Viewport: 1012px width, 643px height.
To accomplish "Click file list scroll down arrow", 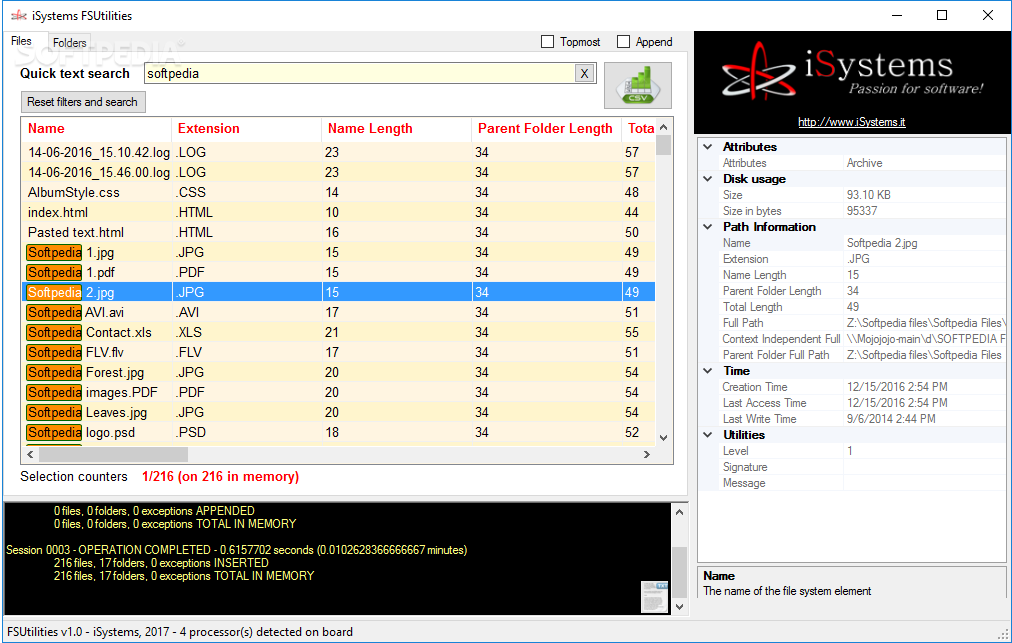I will [x=663, y=437].
